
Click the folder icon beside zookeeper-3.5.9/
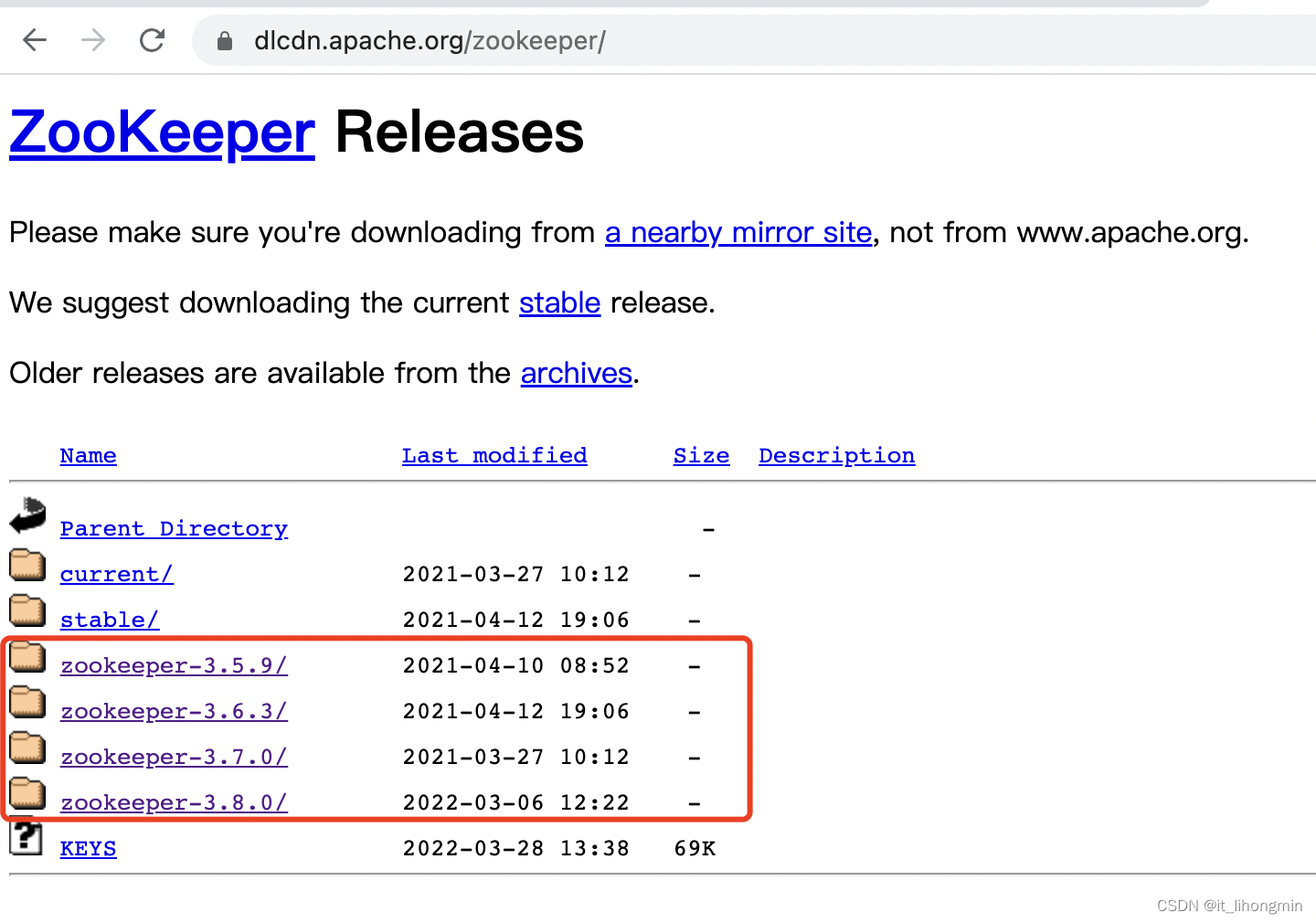(x=27, y=656)
